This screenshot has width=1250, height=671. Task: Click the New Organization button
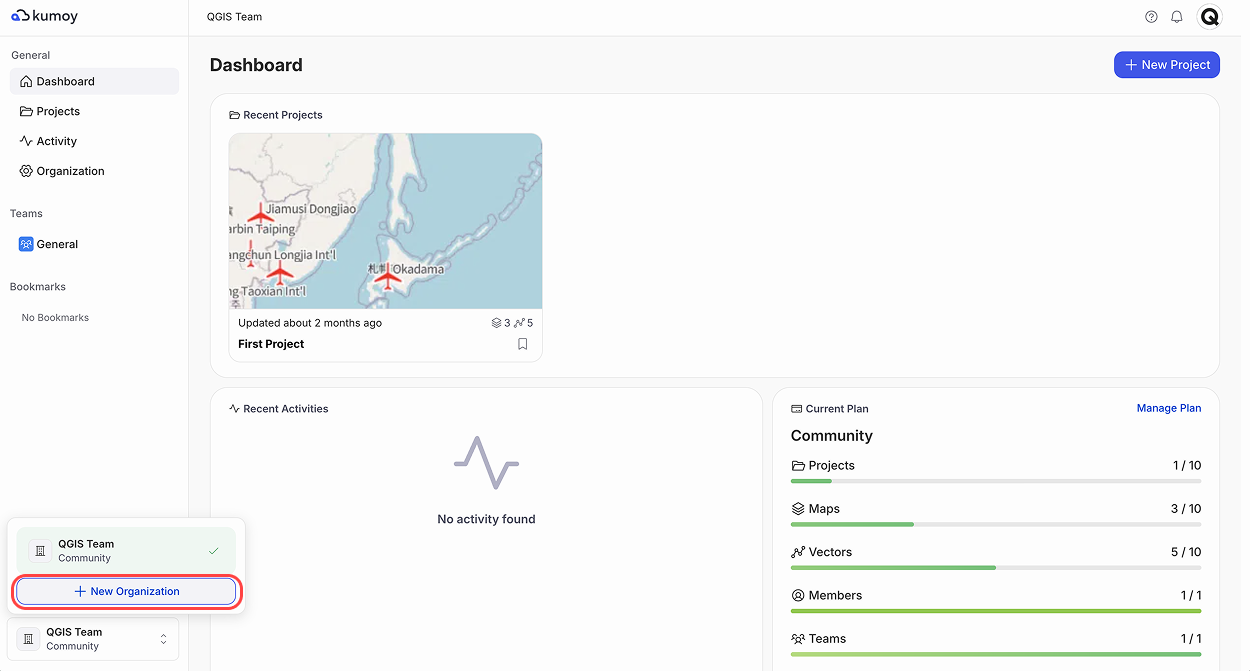click(126, 591)
